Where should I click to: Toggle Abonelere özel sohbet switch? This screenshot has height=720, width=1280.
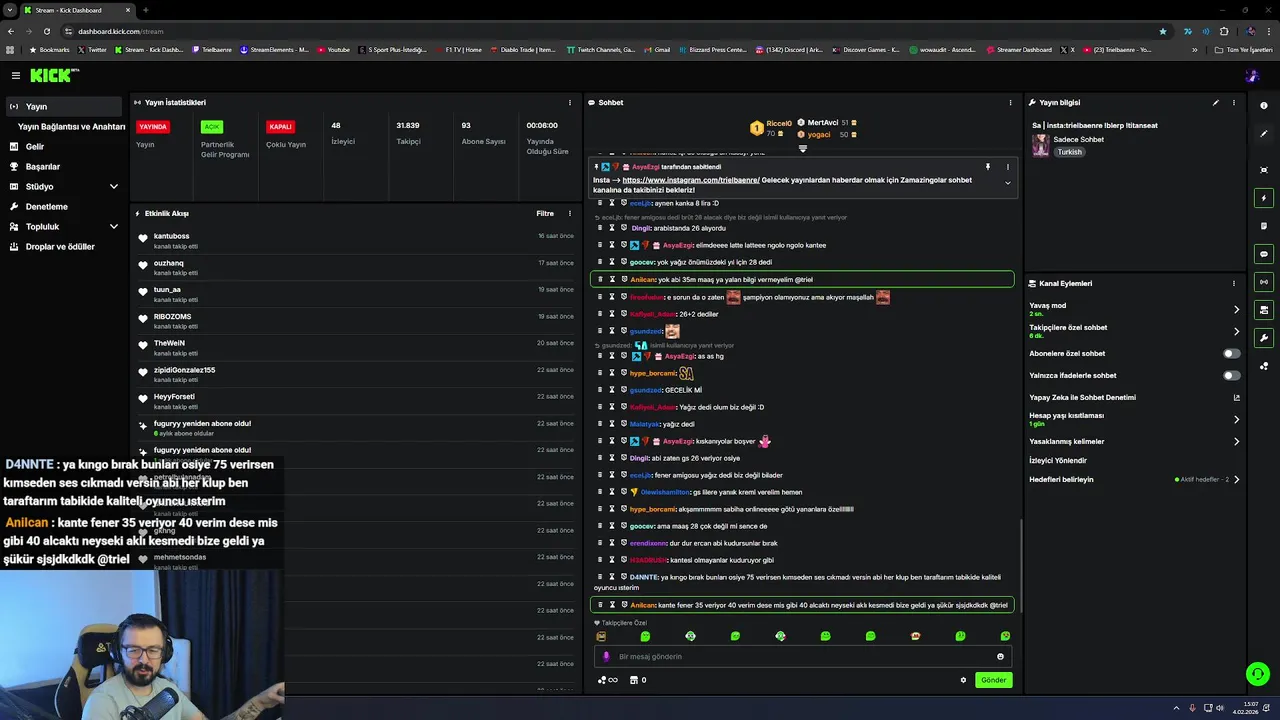tap(1232, 353)
